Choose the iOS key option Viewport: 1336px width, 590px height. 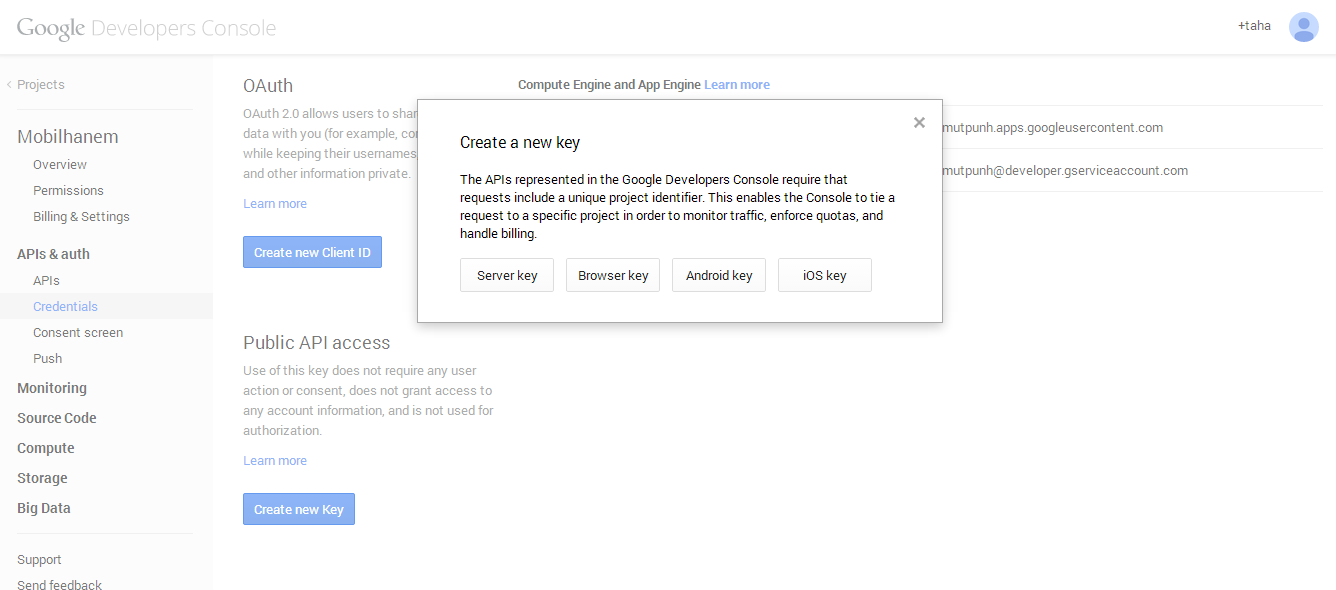pyautogui.click(x=825, y=275)
